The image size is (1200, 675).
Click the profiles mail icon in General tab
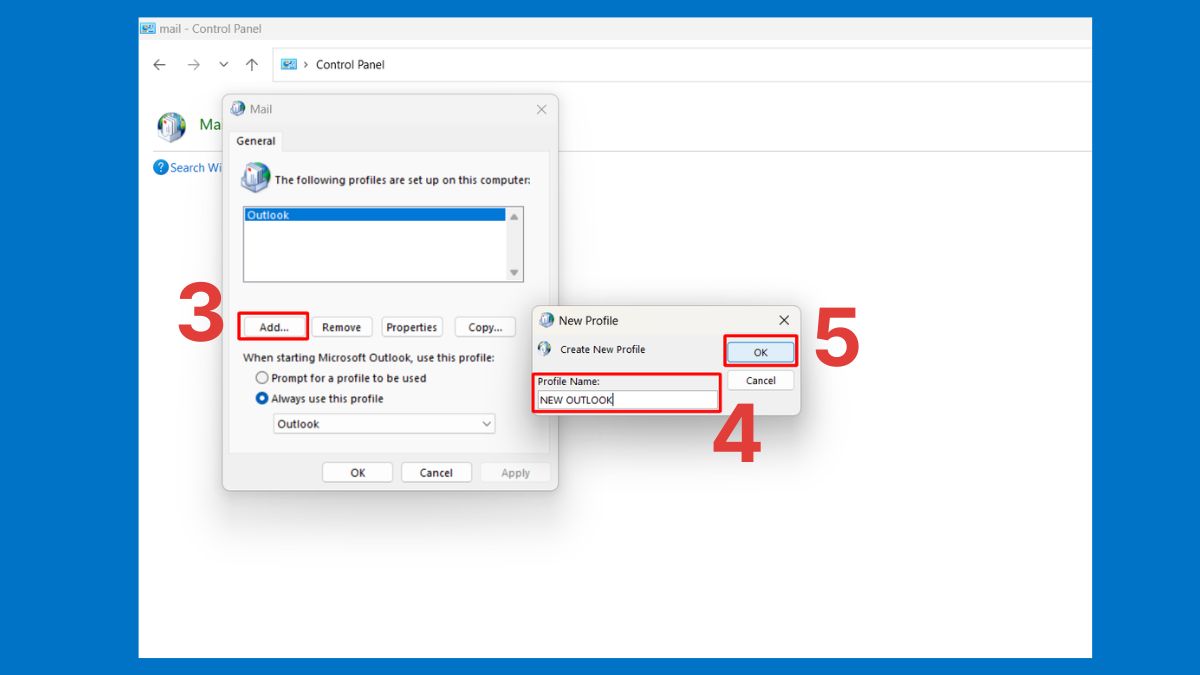[256, 178]
